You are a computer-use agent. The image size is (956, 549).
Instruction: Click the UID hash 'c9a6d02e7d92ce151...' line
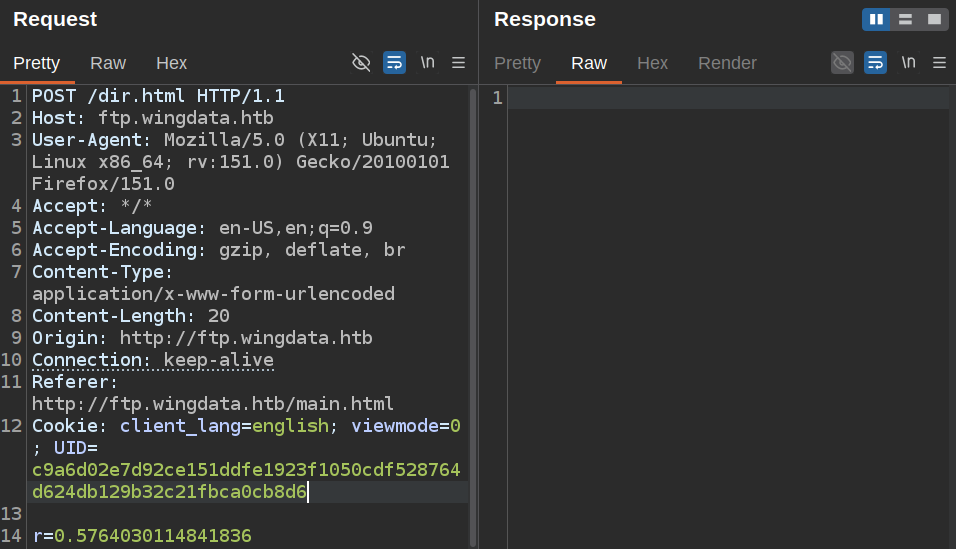click(246, 469)
